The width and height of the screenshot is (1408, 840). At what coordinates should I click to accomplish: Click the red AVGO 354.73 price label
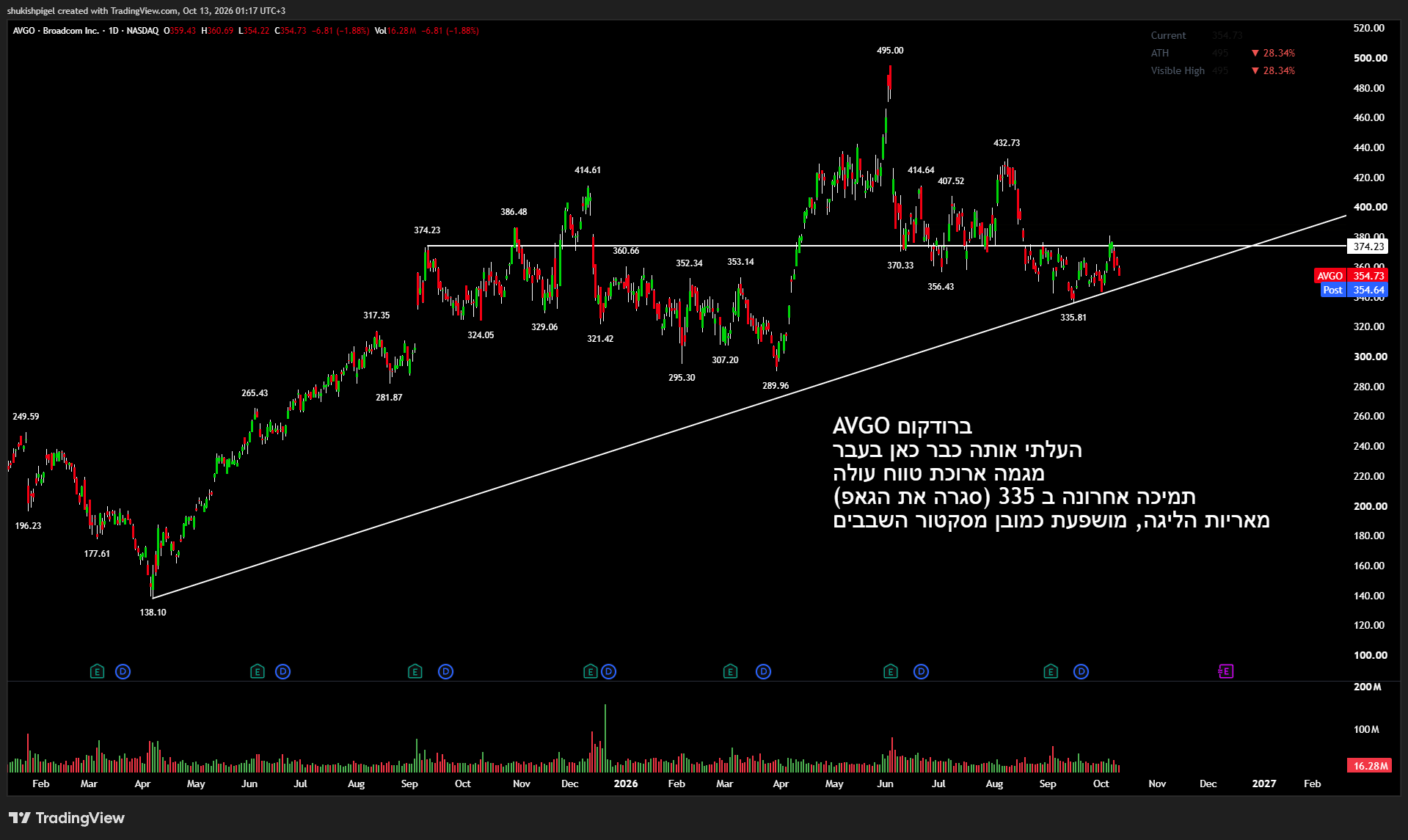pos(1351,276)
